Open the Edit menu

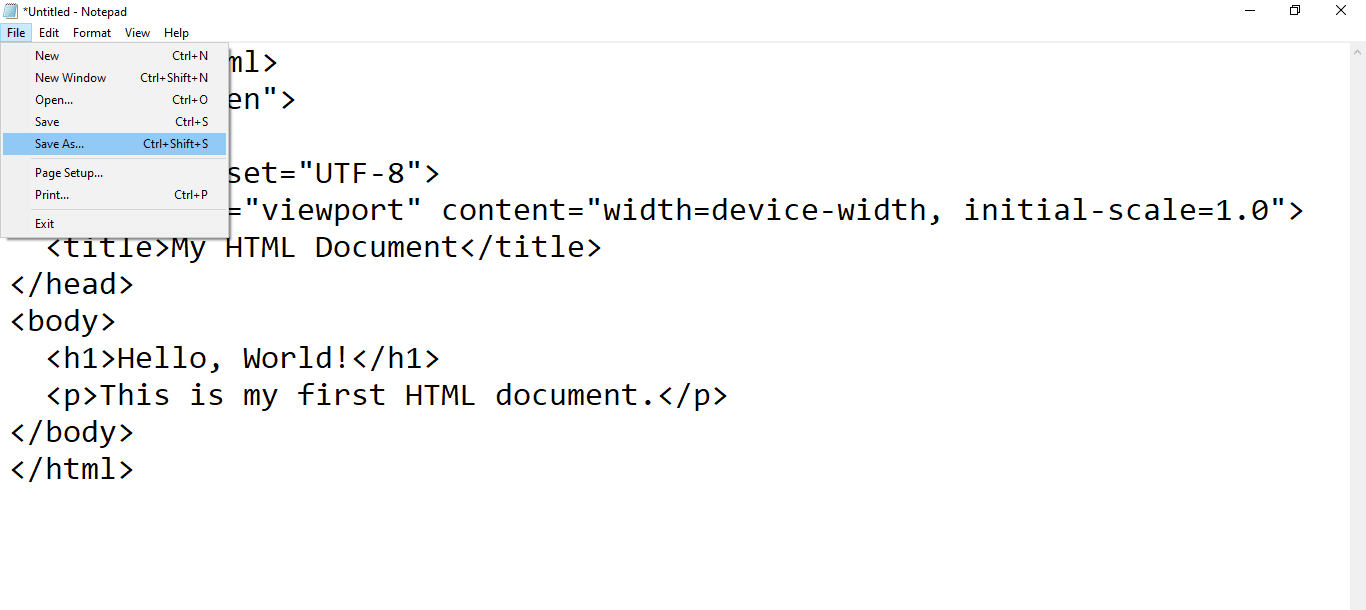[x=49, y=33]
